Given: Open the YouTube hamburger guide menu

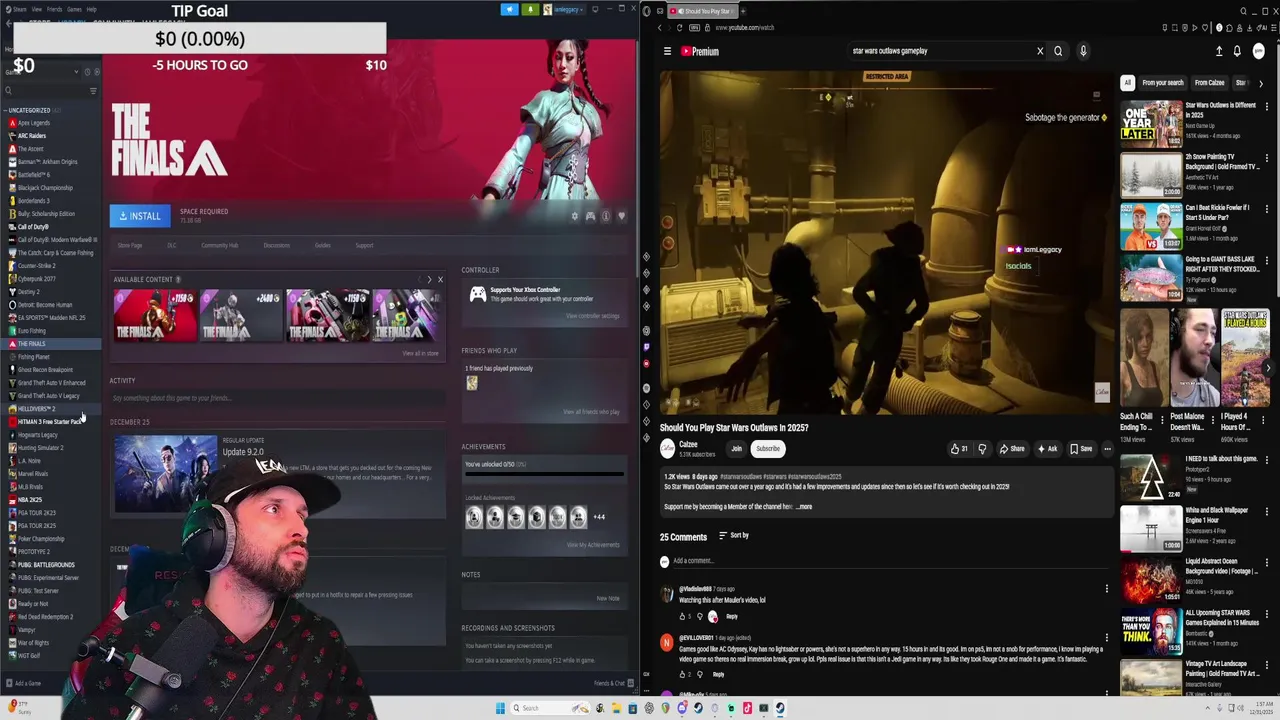Looking at the screenshot, I should (667, 51).
